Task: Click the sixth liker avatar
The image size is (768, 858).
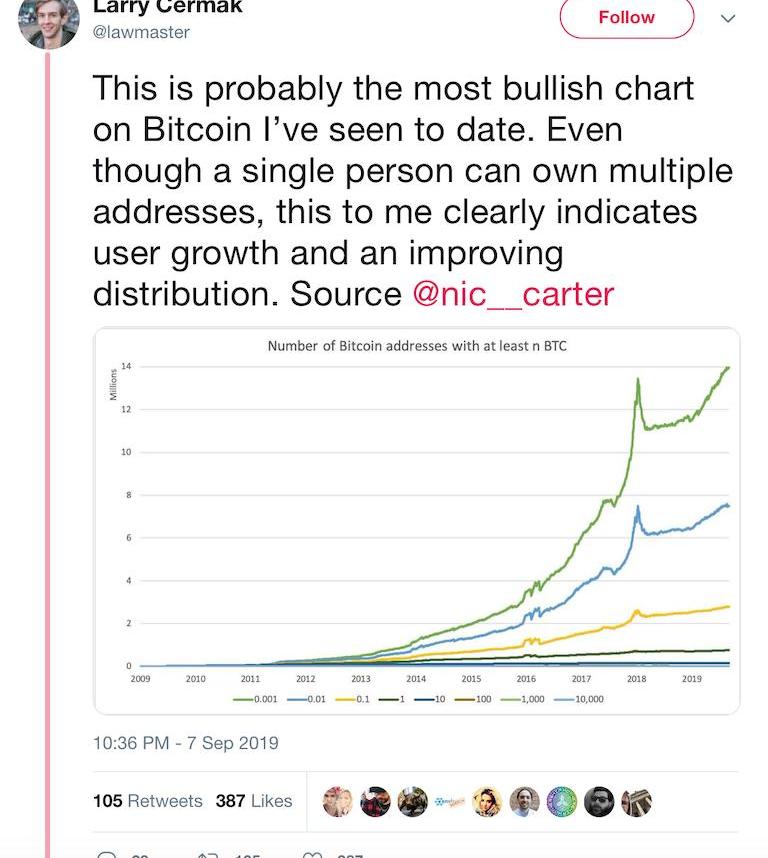Action: click(x=524, y=802)
